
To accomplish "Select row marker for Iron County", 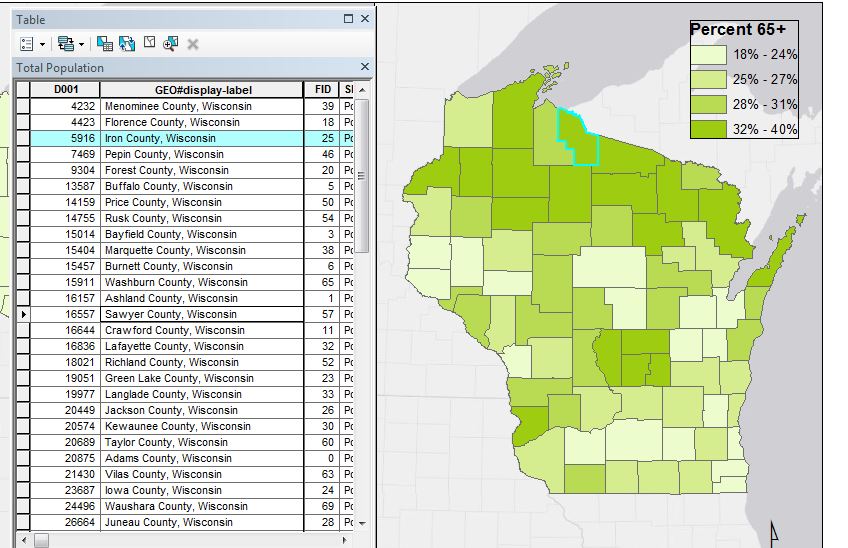I will tap(23, 138).
